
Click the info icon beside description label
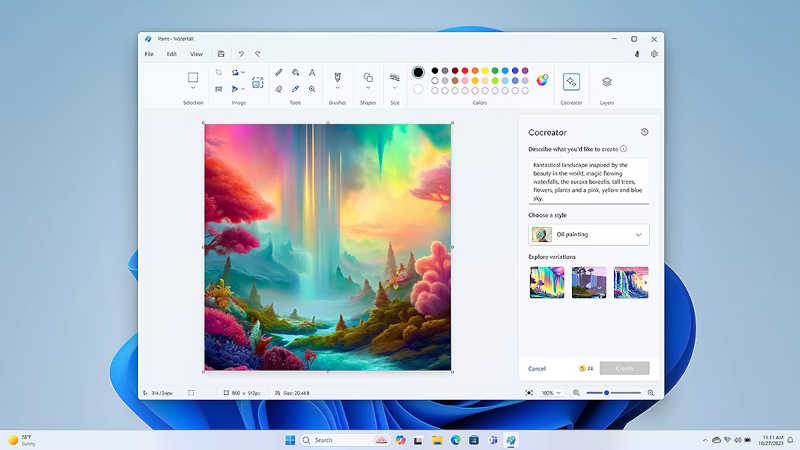point(623,149)
